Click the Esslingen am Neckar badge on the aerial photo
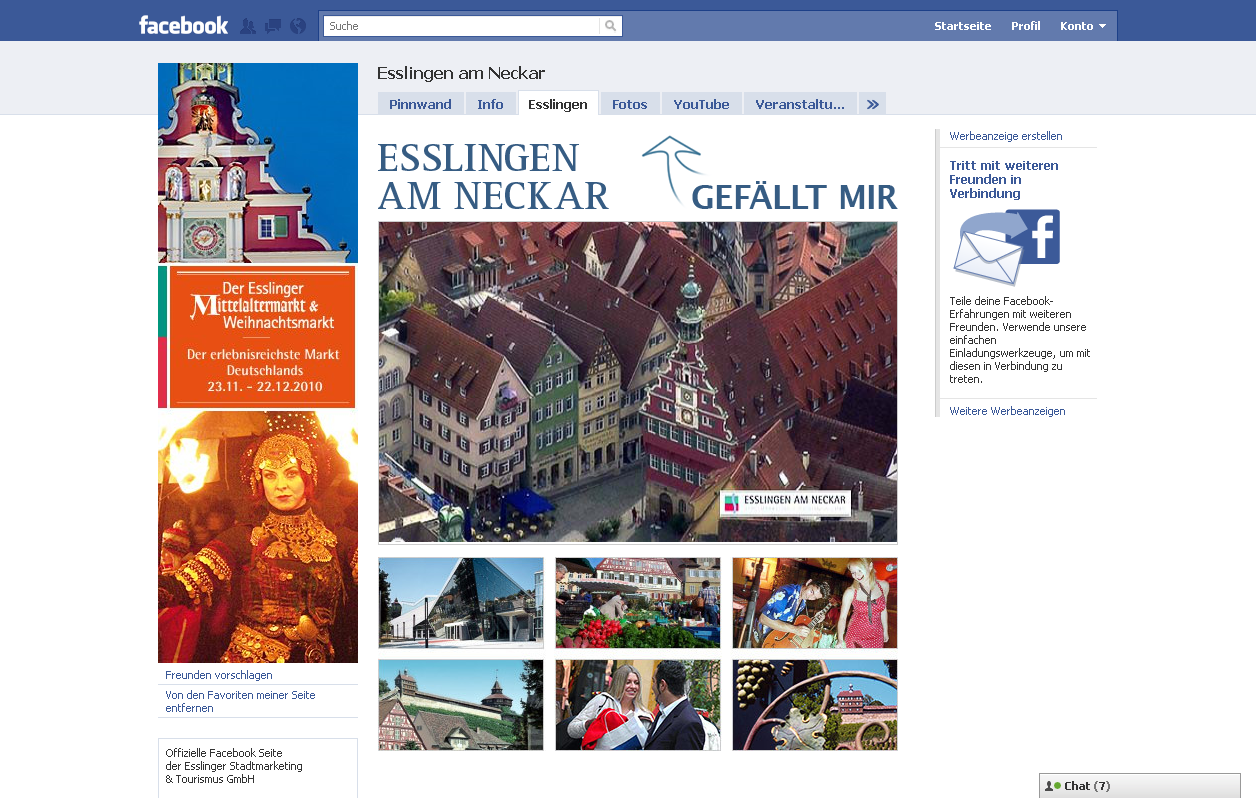 click(x=784, y=504)
